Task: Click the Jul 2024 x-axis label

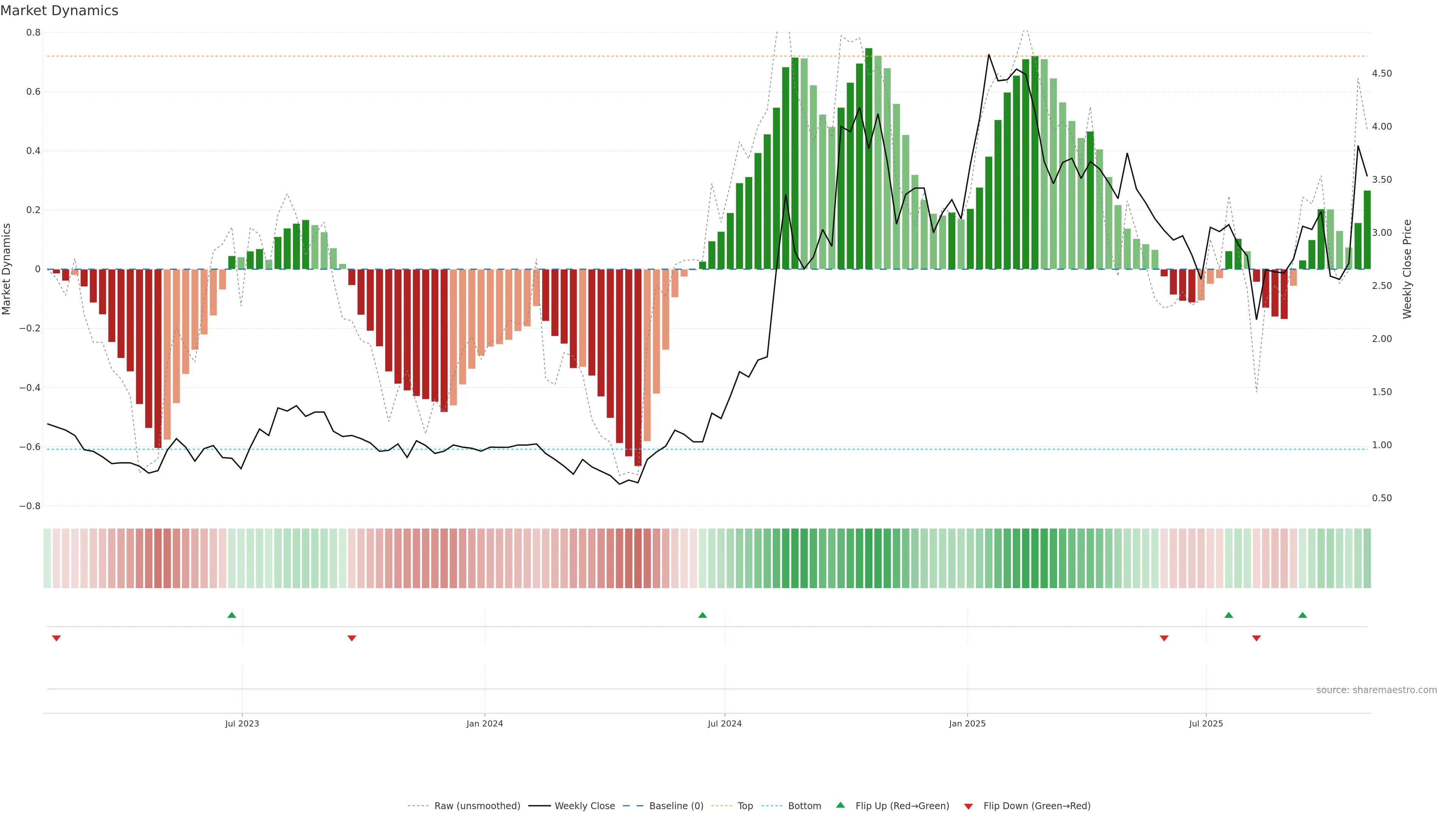Action: [725, 723]
